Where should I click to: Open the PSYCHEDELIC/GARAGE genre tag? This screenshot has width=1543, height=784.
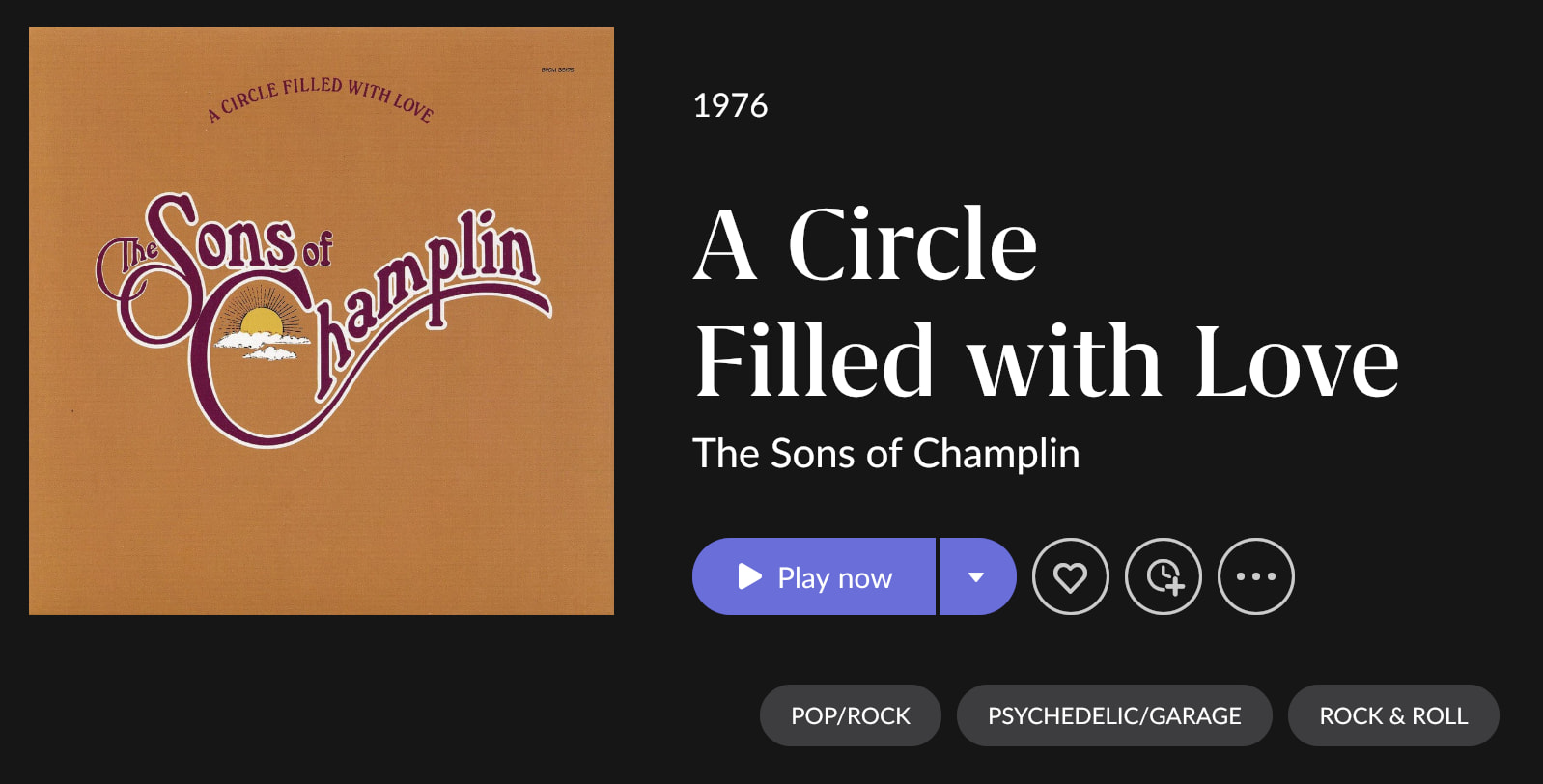[1114, 715]
